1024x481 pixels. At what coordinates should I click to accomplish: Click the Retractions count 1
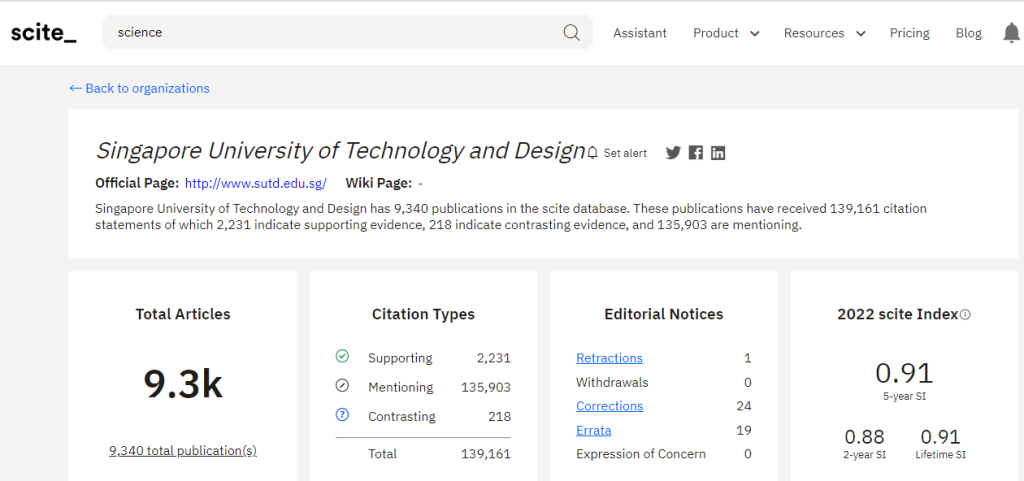[748, 358]
